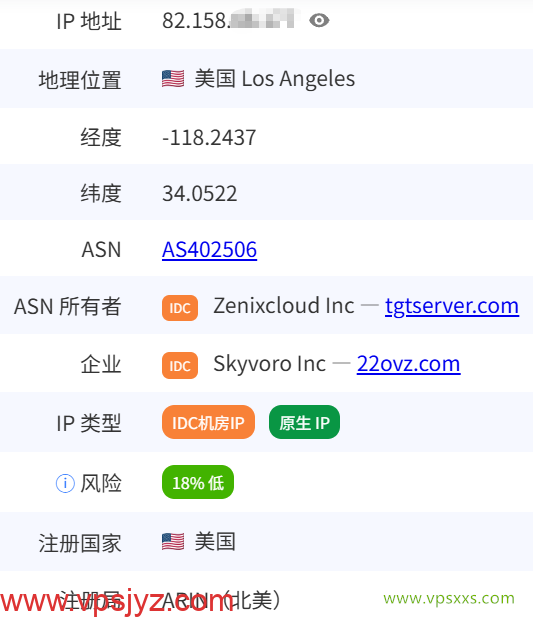
Task: Click the 美国 text in 注册国家 row
Action: [215, 542]
